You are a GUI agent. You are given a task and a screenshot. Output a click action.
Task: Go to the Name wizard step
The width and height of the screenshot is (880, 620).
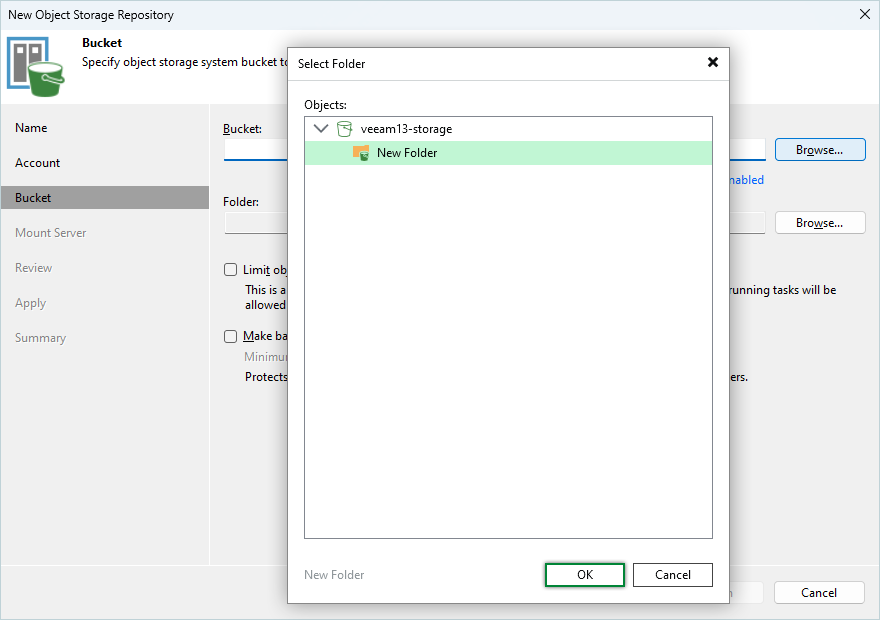click(31, 128)
